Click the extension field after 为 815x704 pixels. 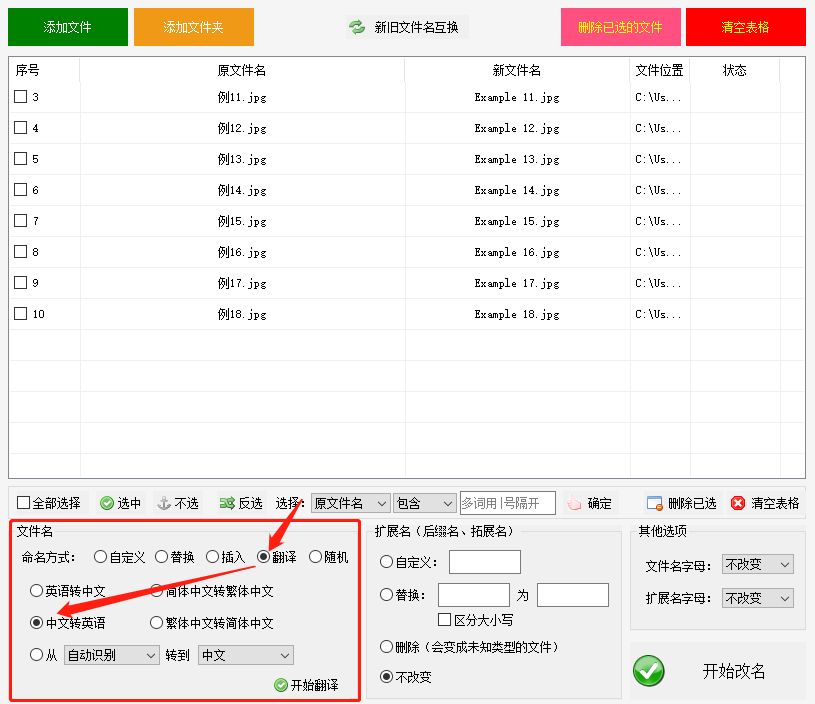pyautogui.click(x=573, y=595)
